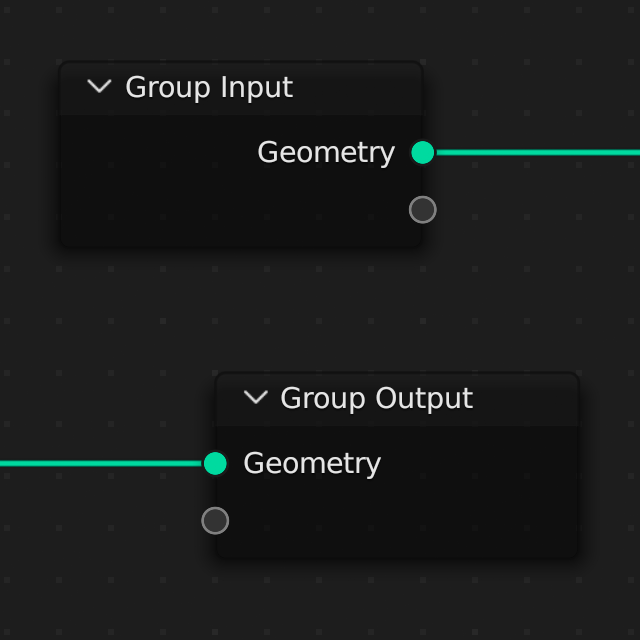Image resolution: width=640 pixels, height=640 pixels.
Task: Click the empty gray socket on Group Output
Action: [215, 521]
